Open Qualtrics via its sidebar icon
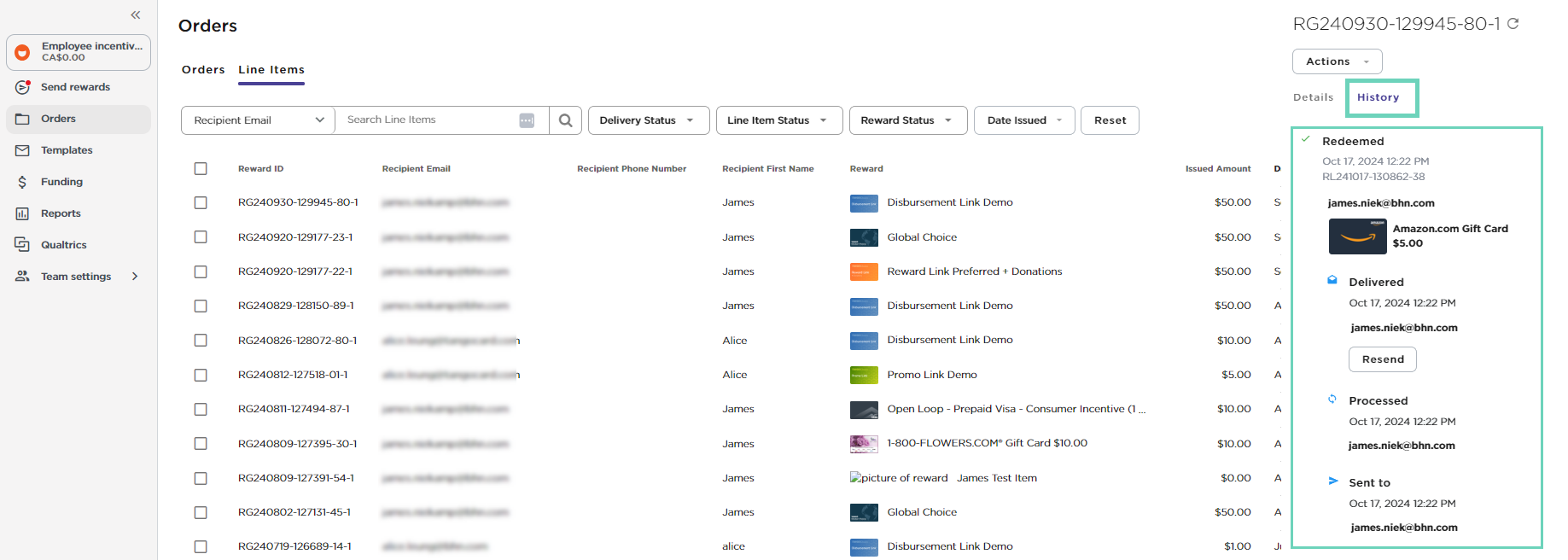 coord(23,245)
